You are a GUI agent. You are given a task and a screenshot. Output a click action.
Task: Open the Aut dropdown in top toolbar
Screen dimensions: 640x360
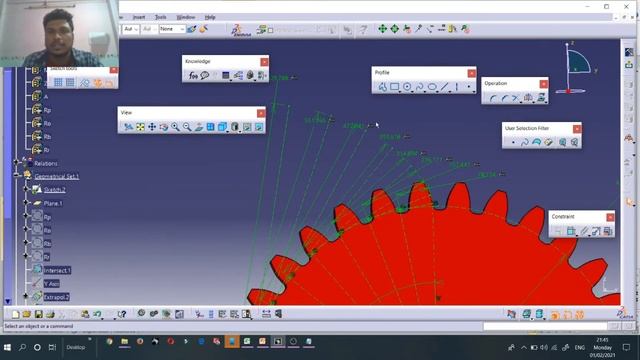[131, 29]
